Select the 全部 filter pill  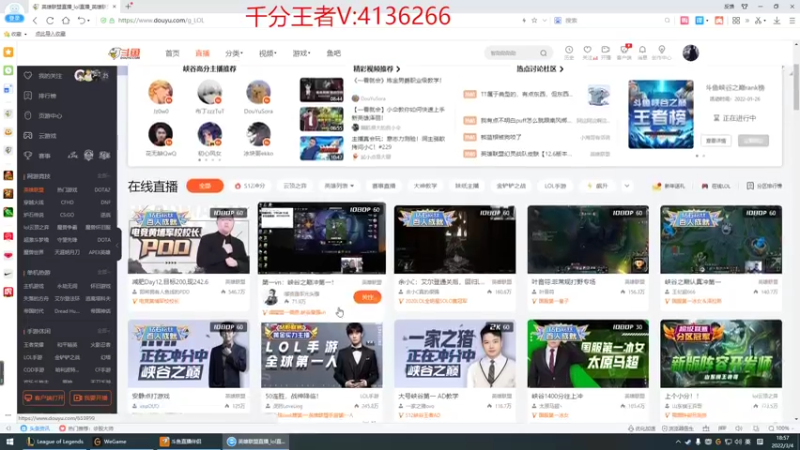pyautogui.click(x=205, y=186)
